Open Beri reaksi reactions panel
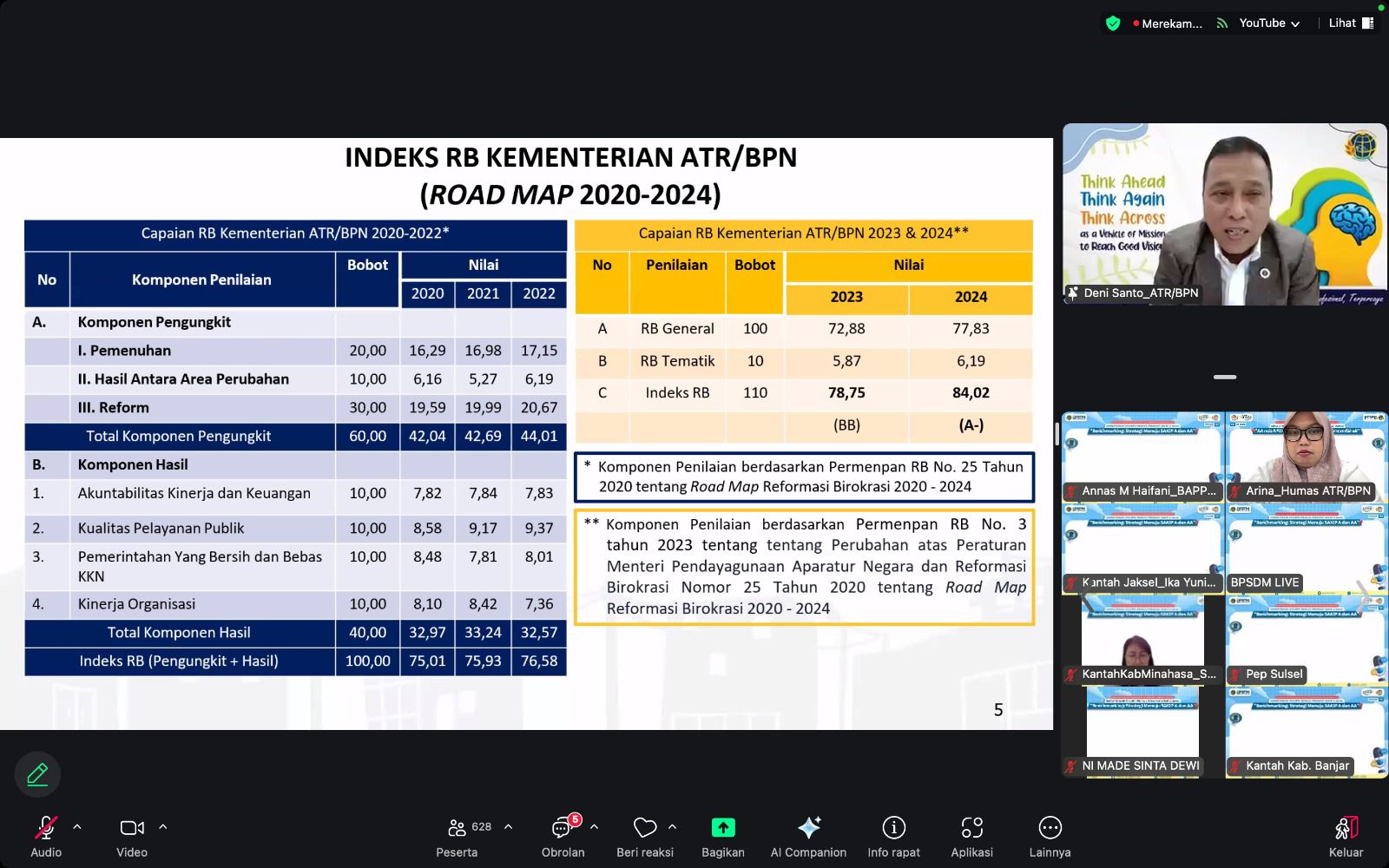 (644, 827)
